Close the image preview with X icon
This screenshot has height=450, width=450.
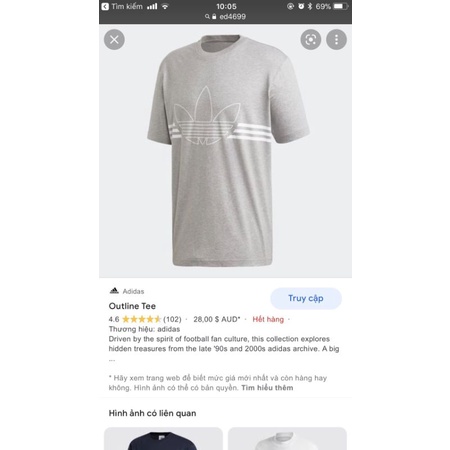coord(114,40)
